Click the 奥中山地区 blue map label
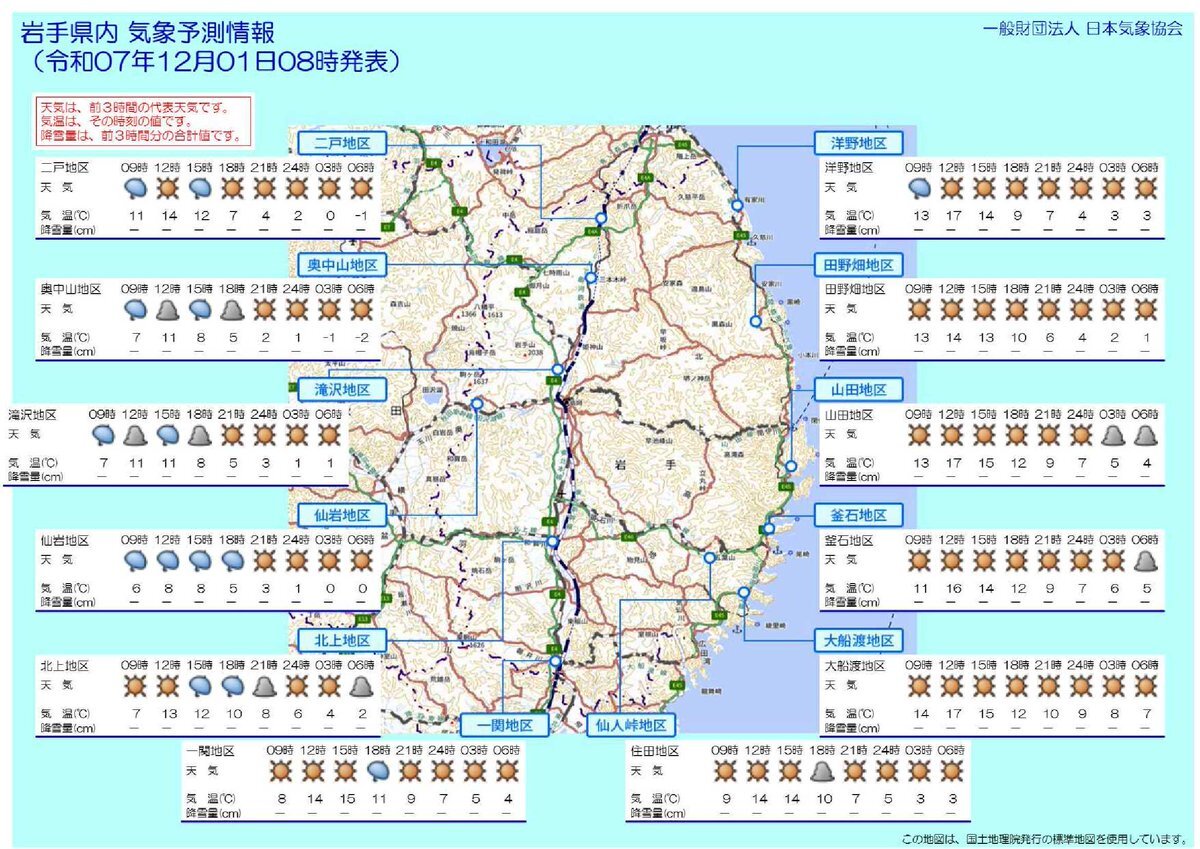Viewport: 1200px width, 849px height. click(x=341, y=265)
